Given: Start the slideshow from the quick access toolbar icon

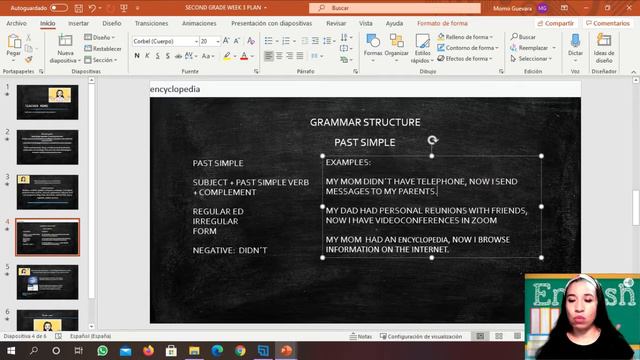Looking at the screenshot, I should pos(124,8).
